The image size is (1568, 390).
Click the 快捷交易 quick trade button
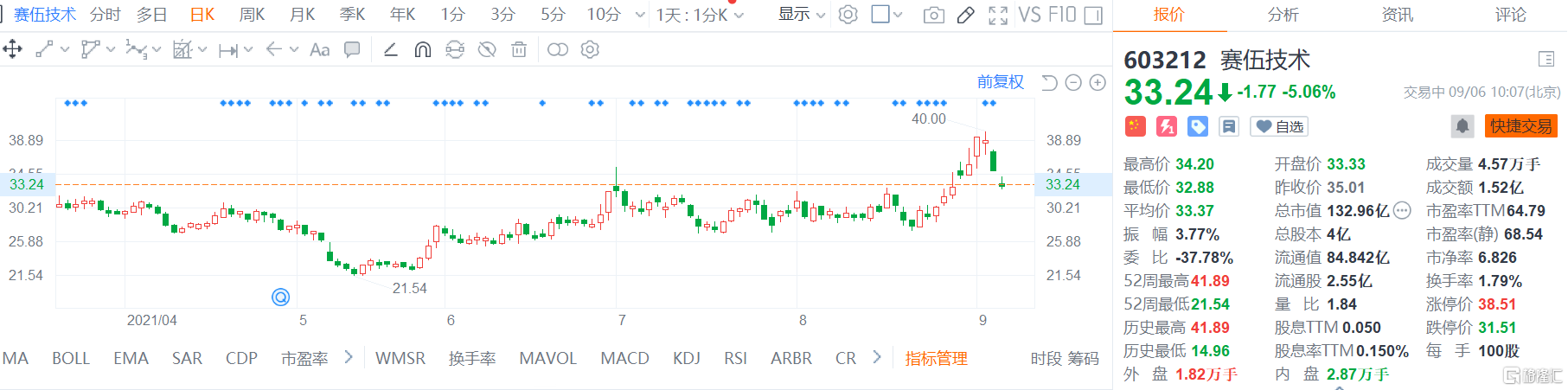[1521, 126]
